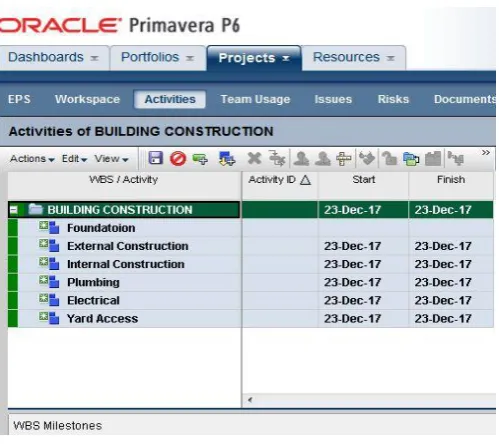Click the second grey person icon
499x444 pixels.
pos(323,159)
